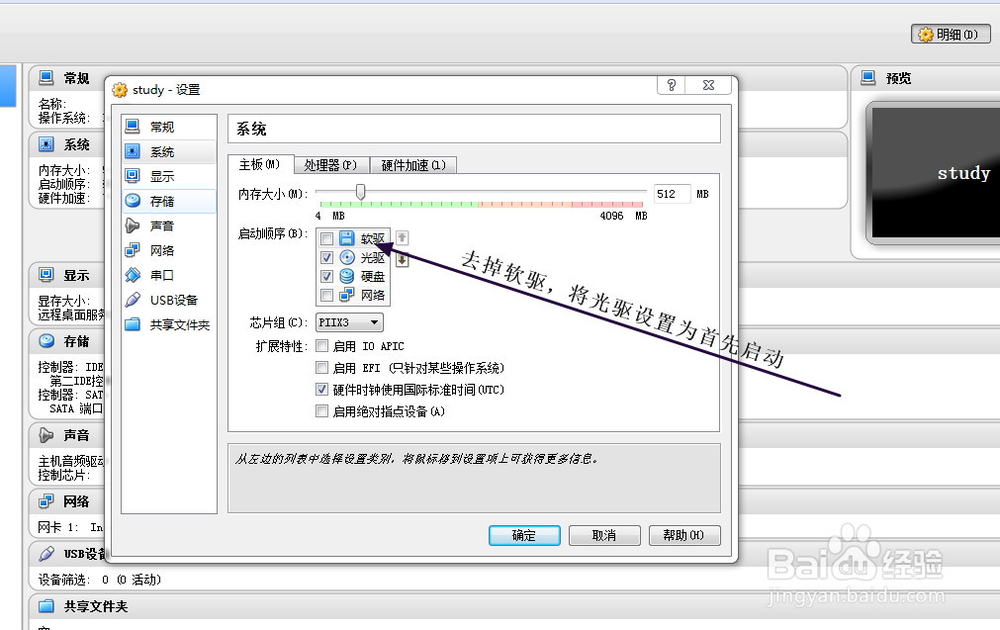Open the 共享文件夹 settings category
This screenshot has width=1000, height=630.
click(x=169, y=325)
